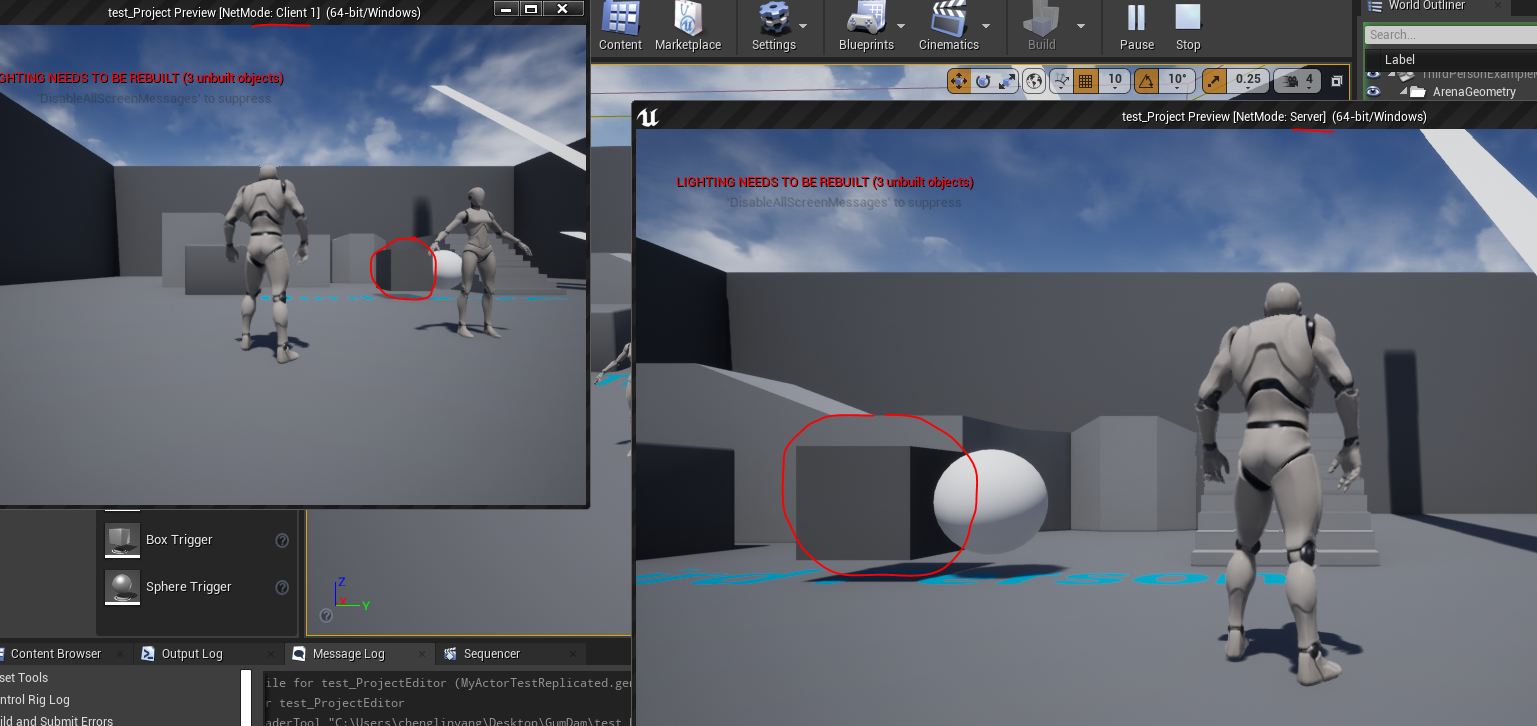1537x726 pixels.
Task: Select the Translate tool in viewport toolbar
Action: pos(958,80)
